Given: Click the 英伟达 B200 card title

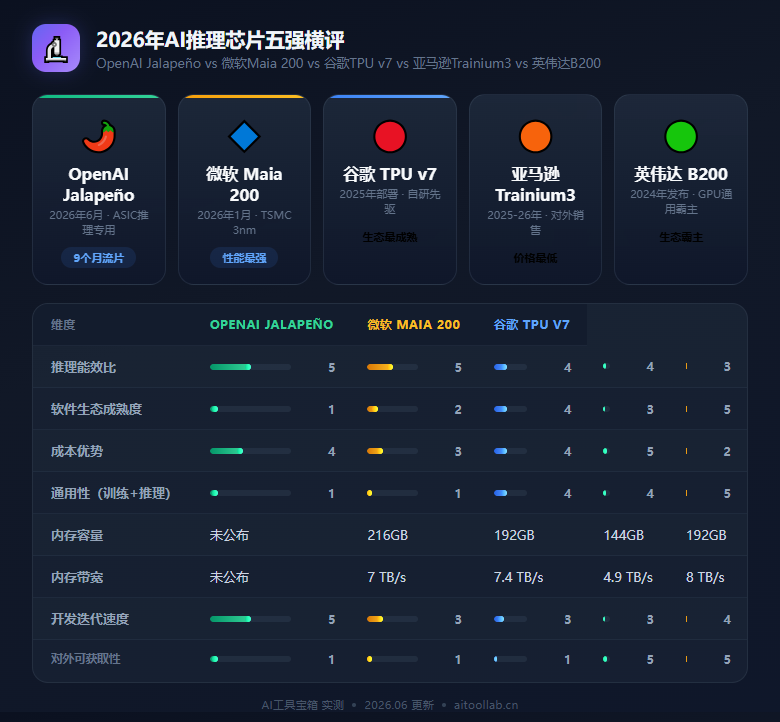Looking at the screenshot, I should 681,174.
